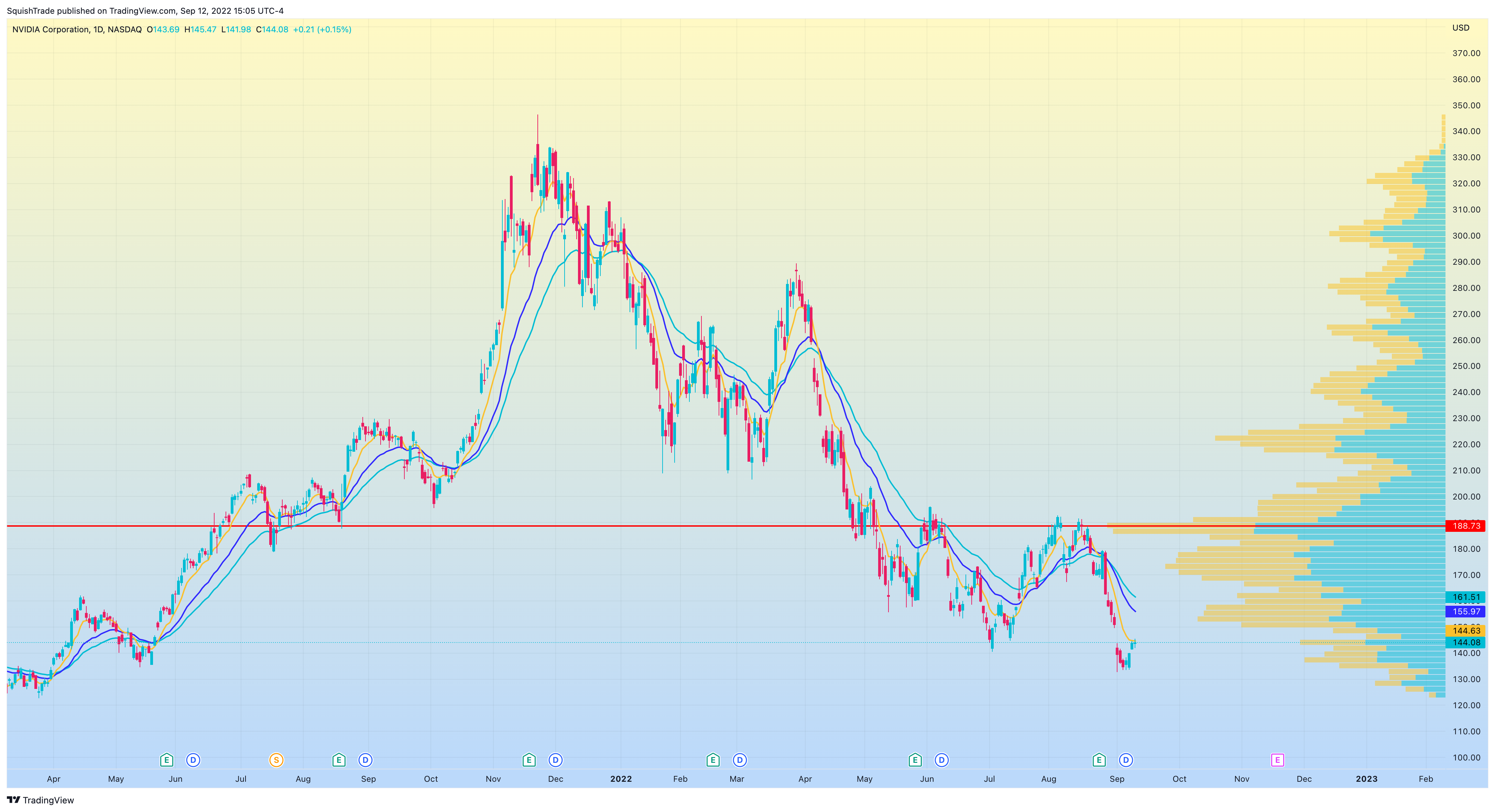
Task: Click the 2023 label on time axis
Action: [x=1366, y=779]
